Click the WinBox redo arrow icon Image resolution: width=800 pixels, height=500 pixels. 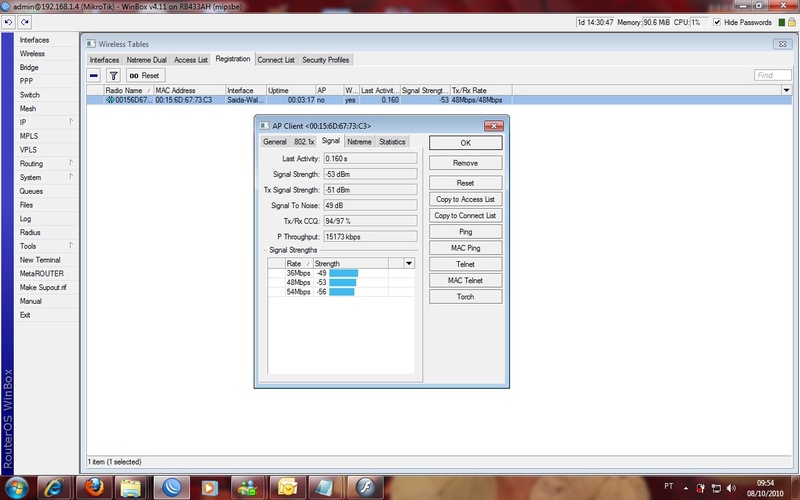[x=24, y=22]
